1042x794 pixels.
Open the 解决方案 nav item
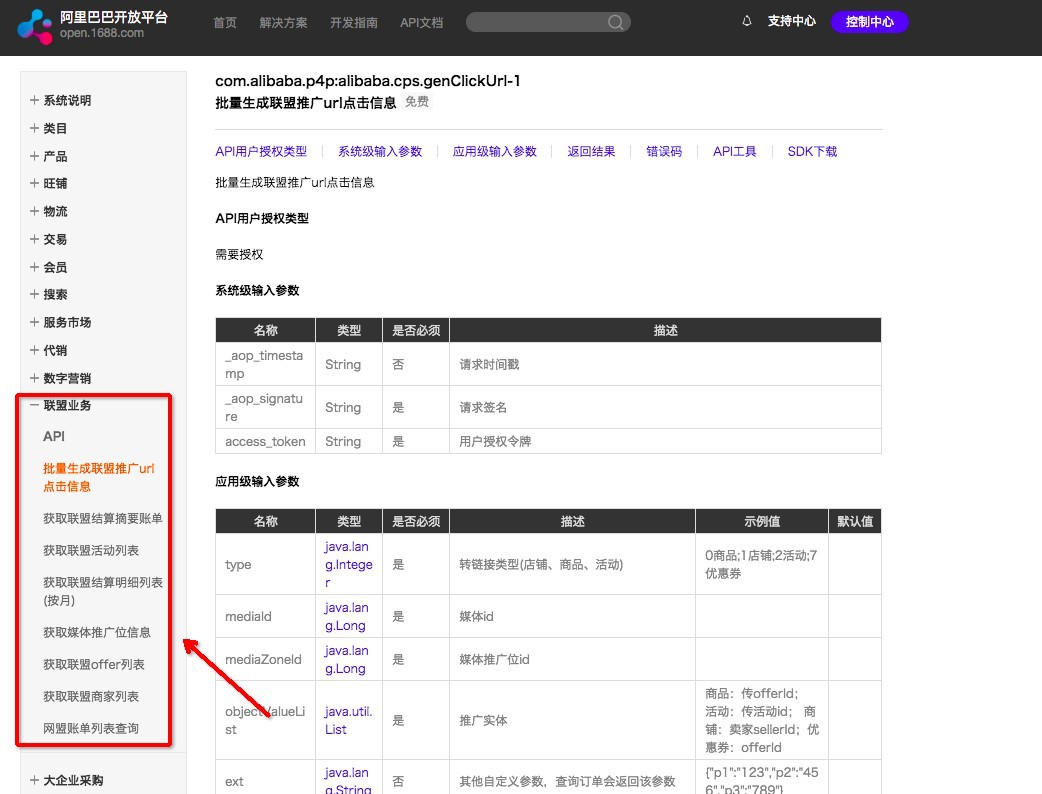tap(283, 23)
